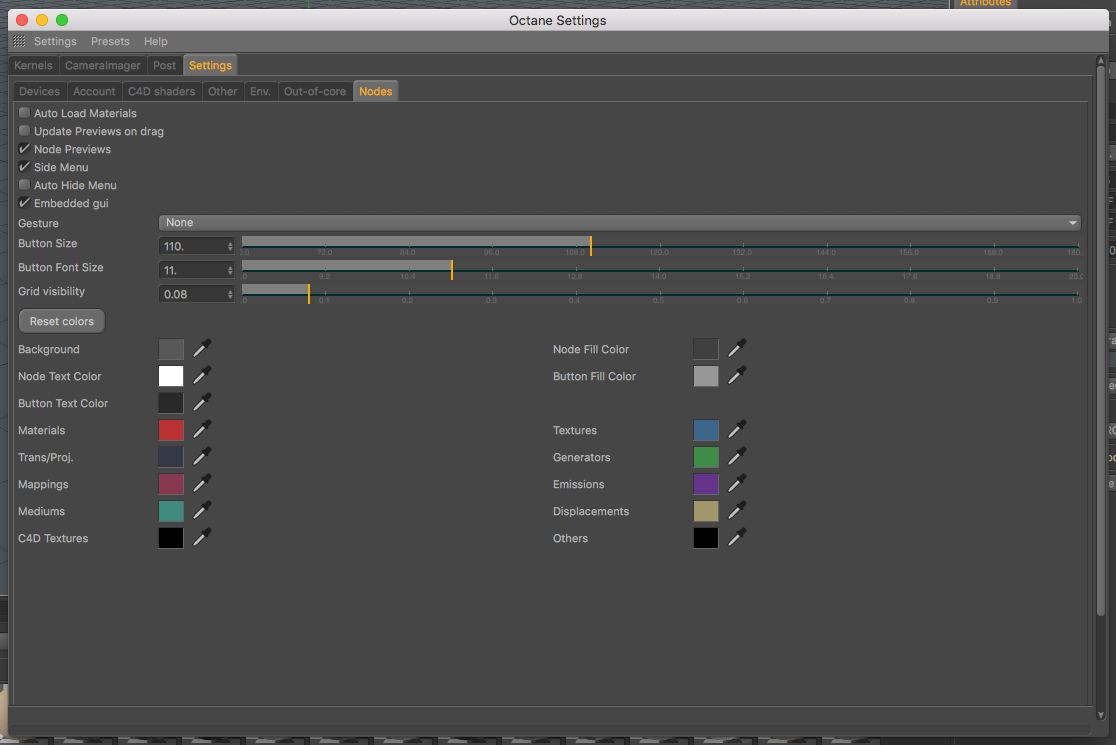Use the Materials eyedropper icon
This screenshot has height=745, width=1116.
[x=202, y=430]
